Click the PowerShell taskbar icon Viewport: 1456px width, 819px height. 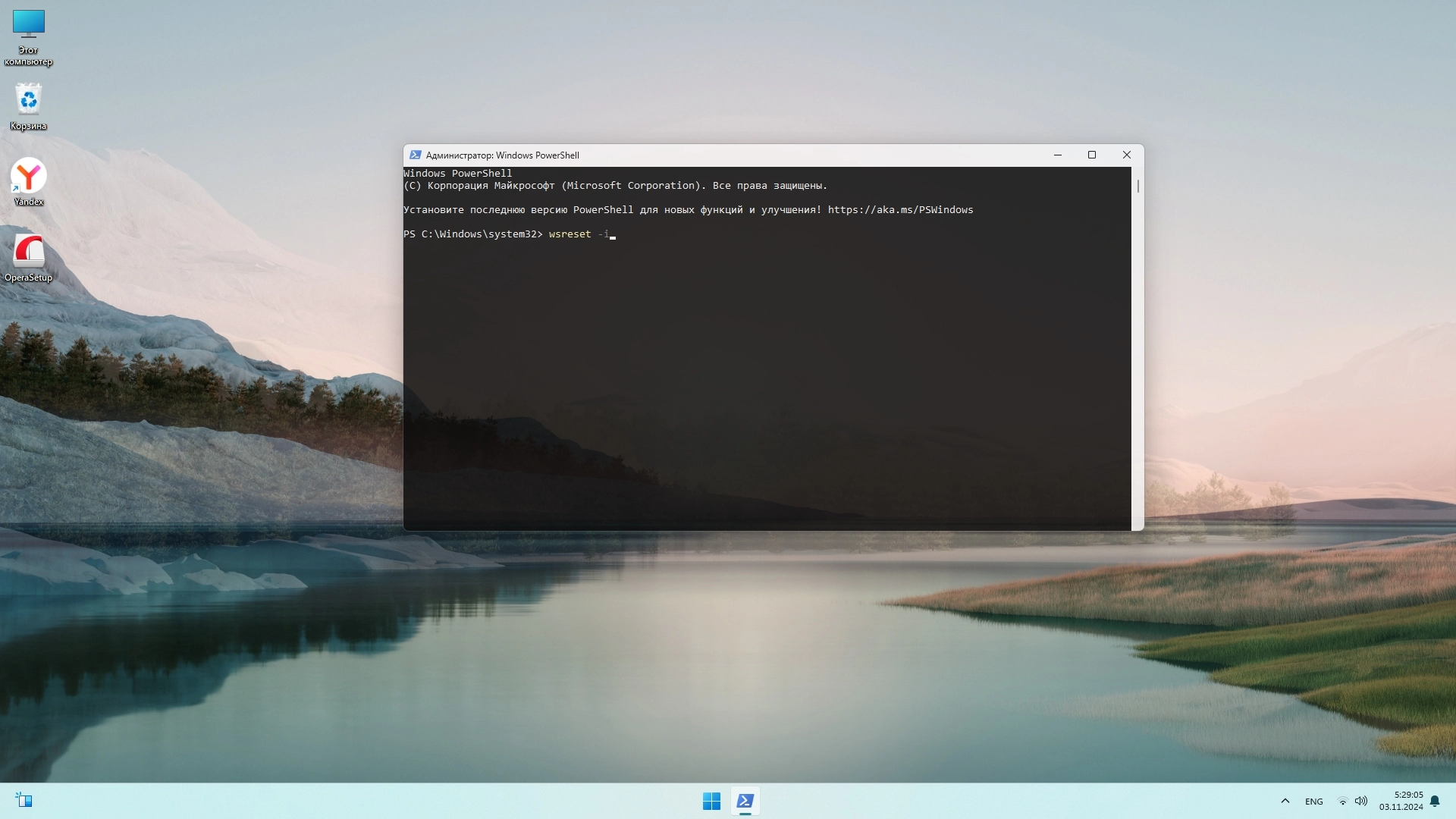745,801
